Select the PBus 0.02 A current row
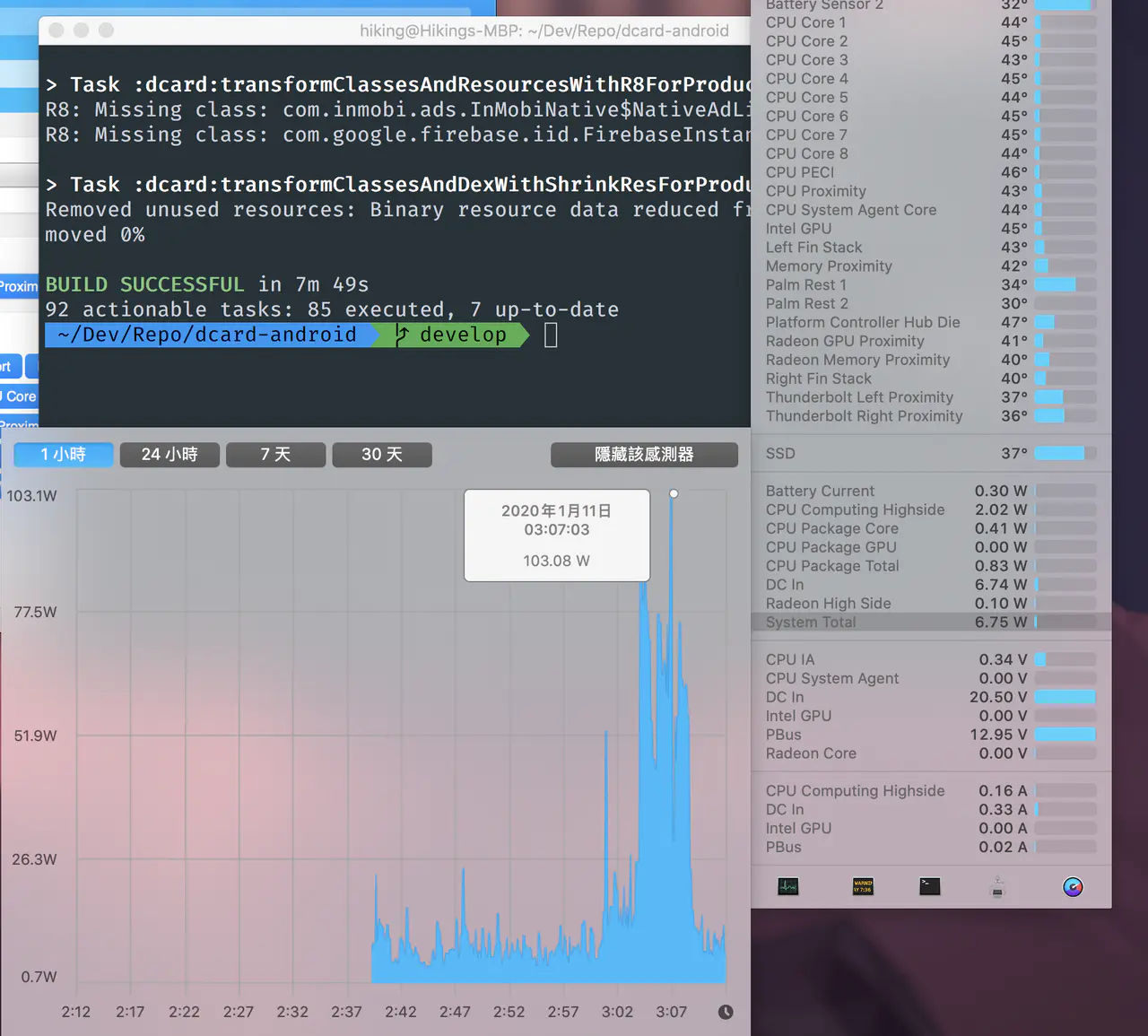This screenshot has height=1036, width=1148. click(x=931, y=848)
